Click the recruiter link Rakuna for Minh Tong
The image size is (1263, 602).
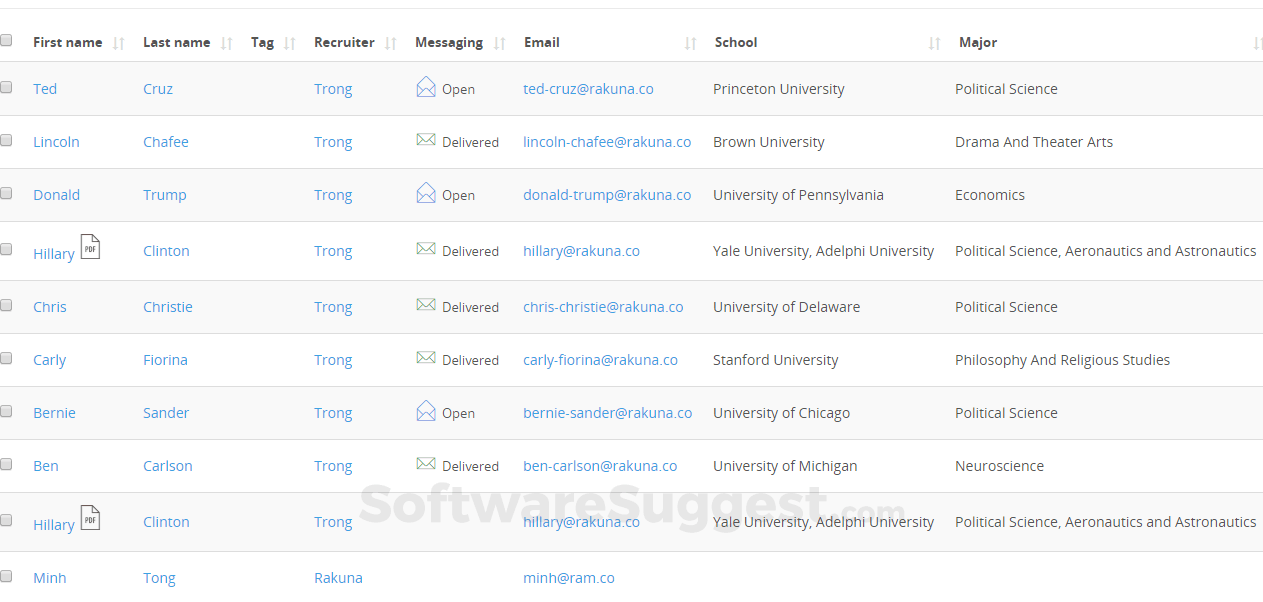[338, 578]
